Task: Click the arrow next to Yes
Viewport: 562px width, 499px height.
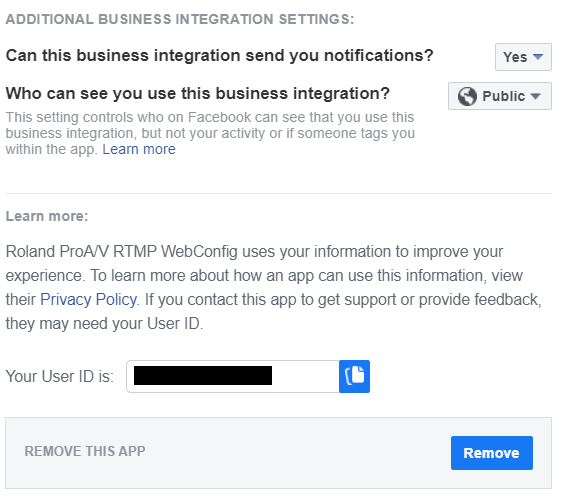Action: (538, 57)
